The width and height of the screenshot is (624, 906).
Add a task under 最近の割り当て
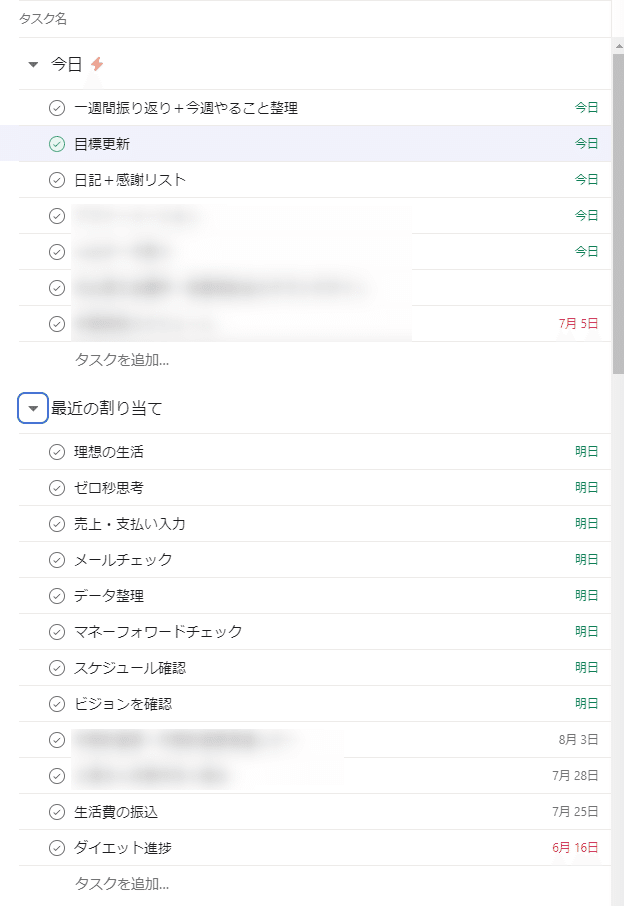point(122,883)
